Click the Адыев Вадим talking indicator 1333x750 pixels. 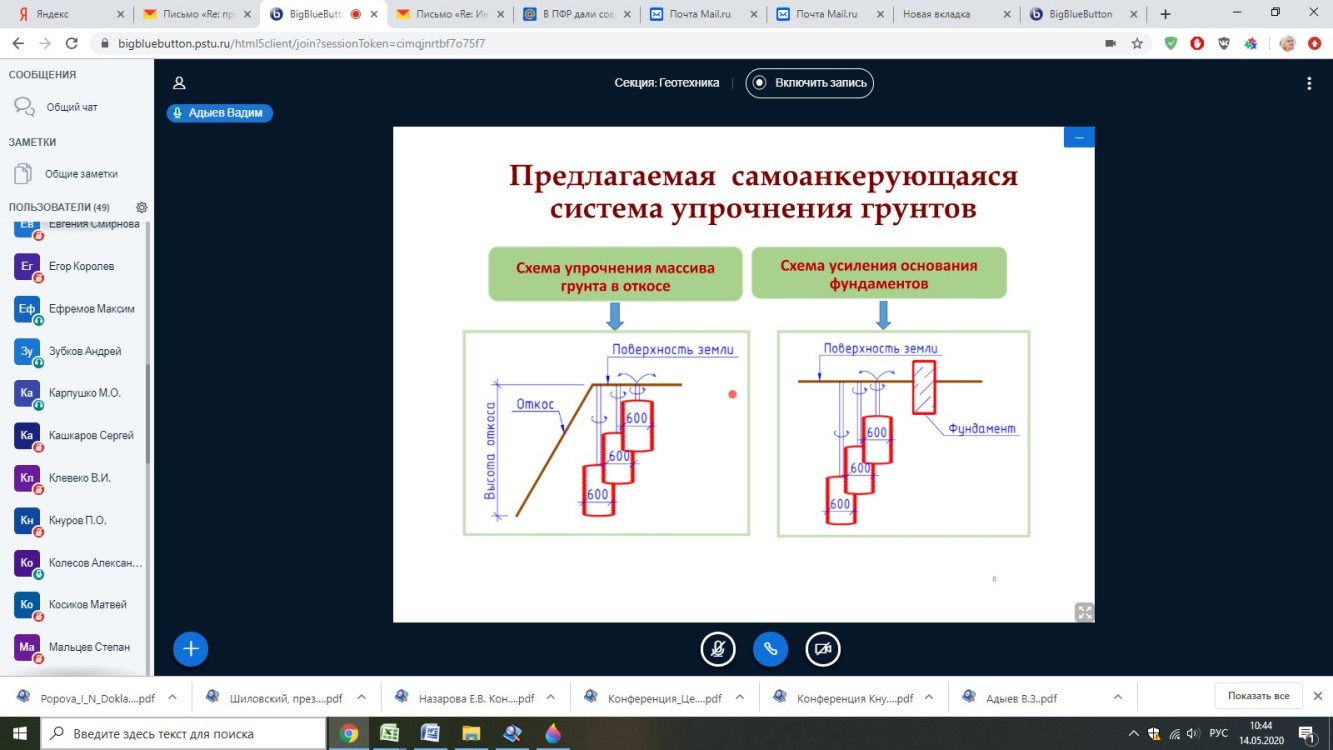coord(219,113)
